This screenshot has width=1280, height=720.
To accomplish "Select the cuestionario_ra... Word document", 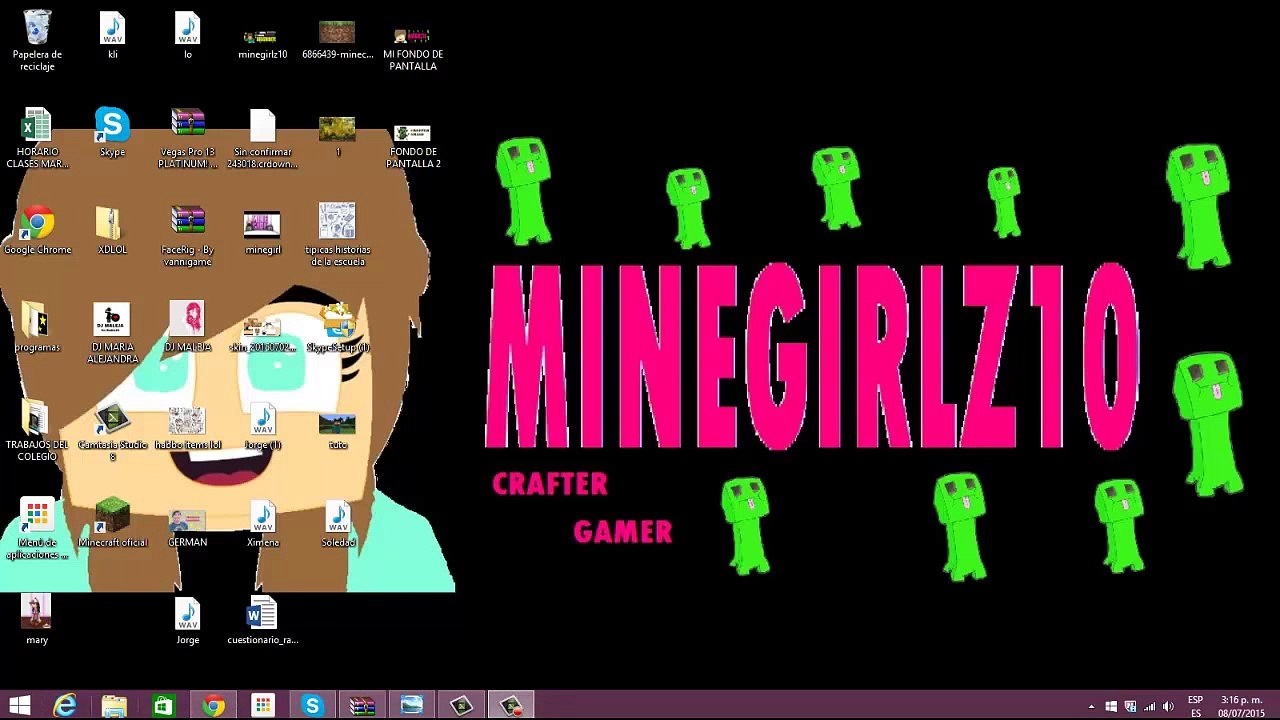I will click(x=262, y=621).
